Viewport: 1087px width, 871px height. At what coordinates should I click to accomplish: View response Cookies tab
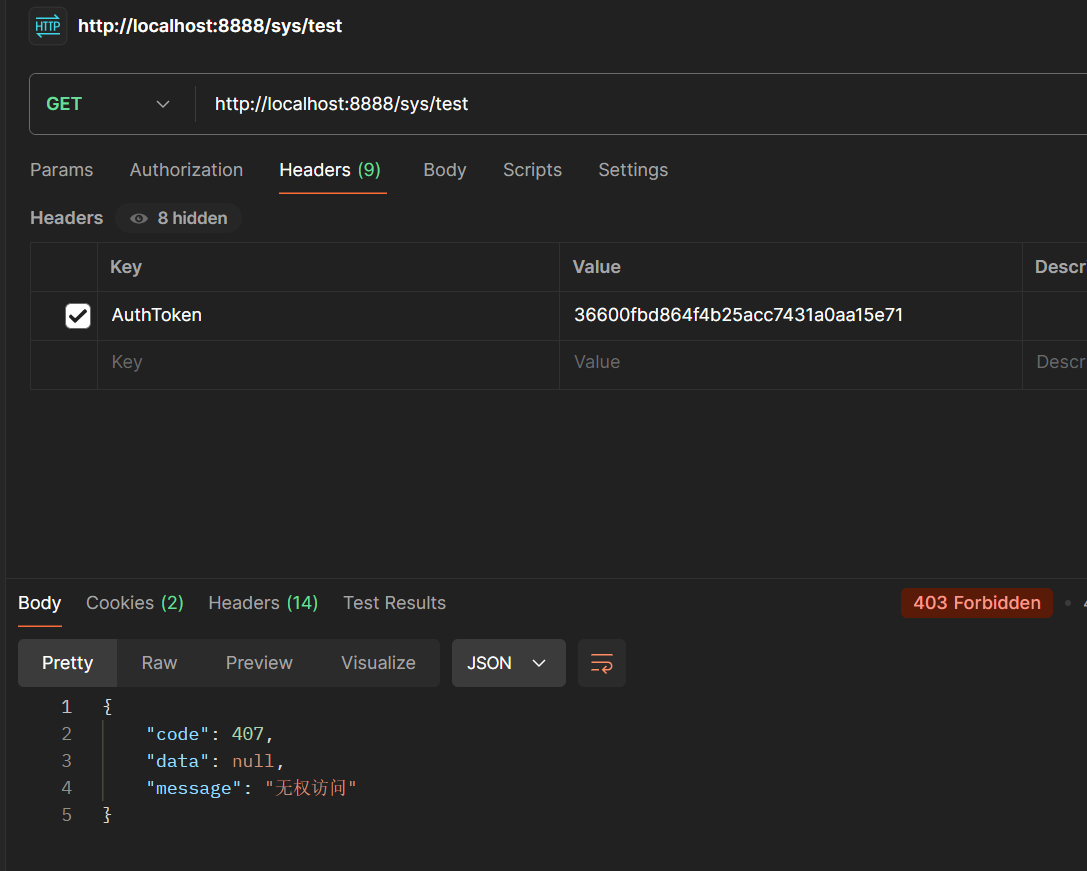(134, 603)
